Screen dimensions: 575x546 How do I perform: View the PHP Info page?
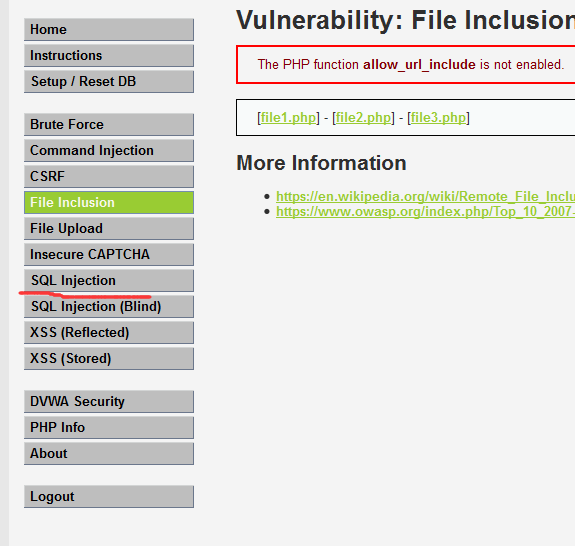click(x=109, y=428)
